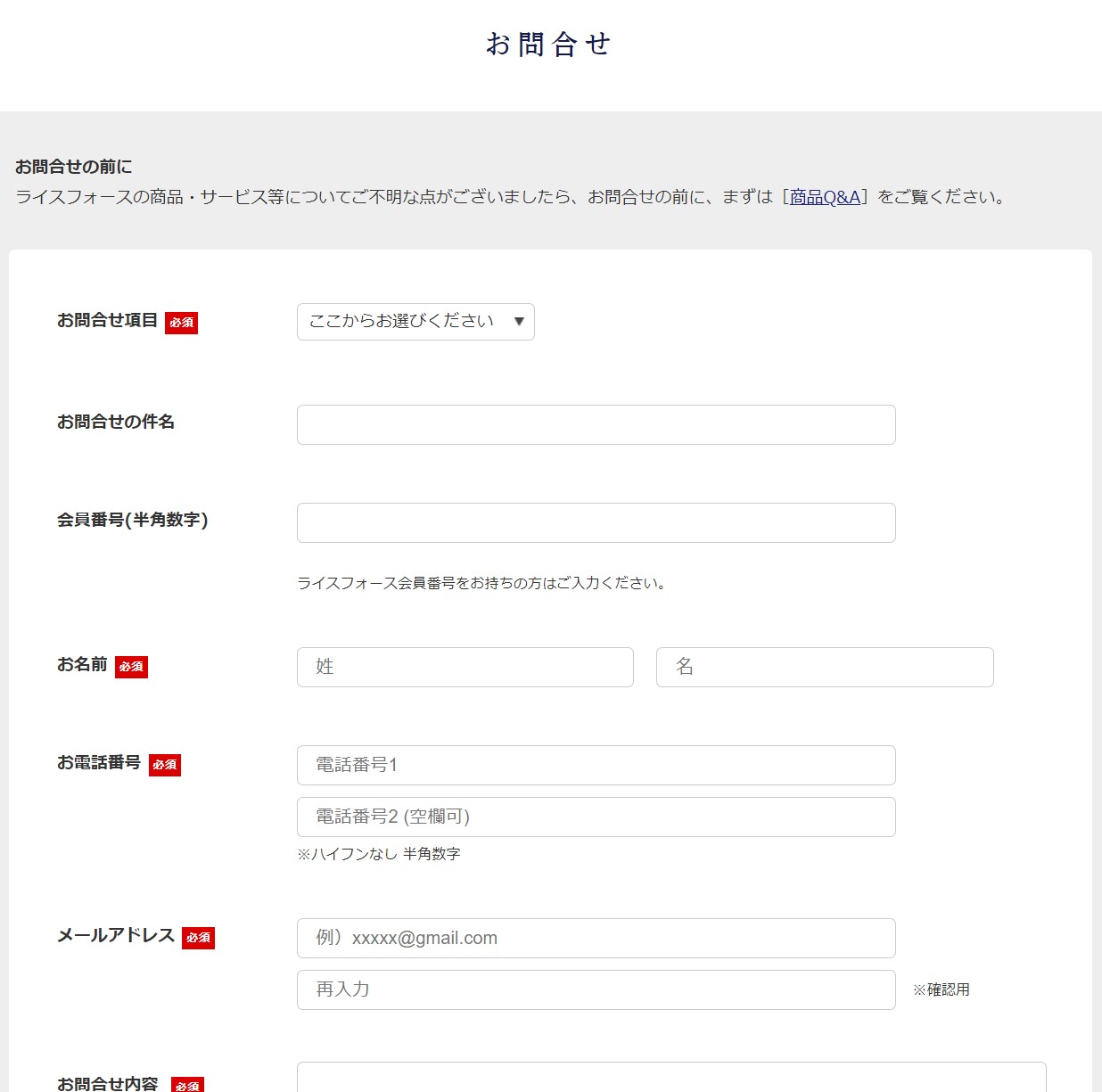The height and width of the screenshot is (1092, 1102).
Task: Click the ※確認用 note text
Action: click(x=941, y=989)
